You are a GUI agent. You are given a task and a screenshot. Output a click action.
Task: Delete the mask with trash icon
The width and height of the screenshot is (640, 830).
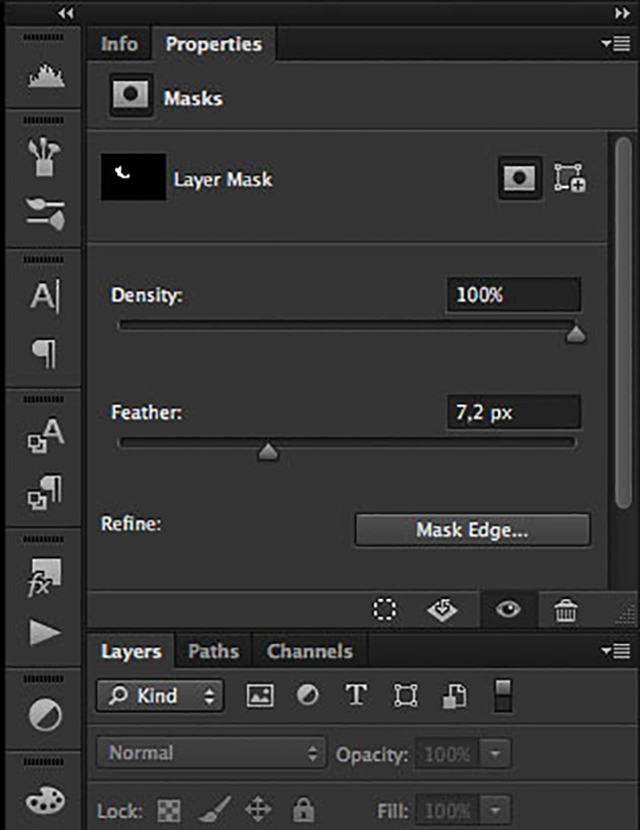pyautogui.click(x=565, y=610)
